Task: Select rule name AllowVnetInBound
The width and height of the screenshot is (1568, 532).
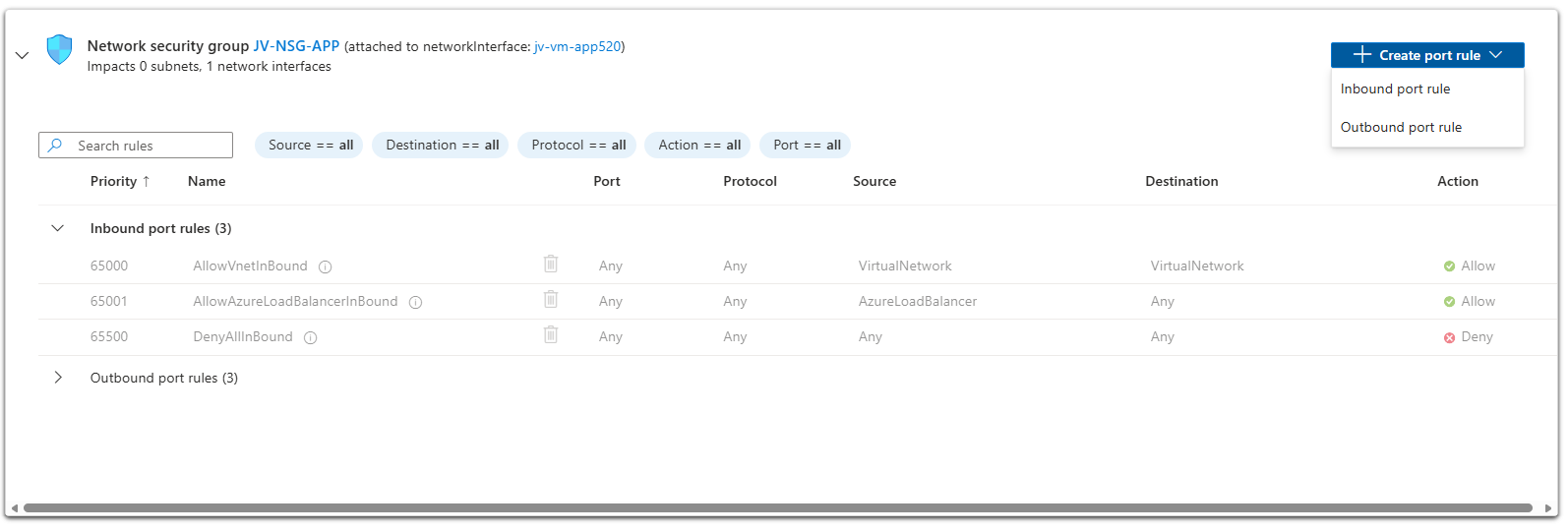Action: (x=250, y=266)
